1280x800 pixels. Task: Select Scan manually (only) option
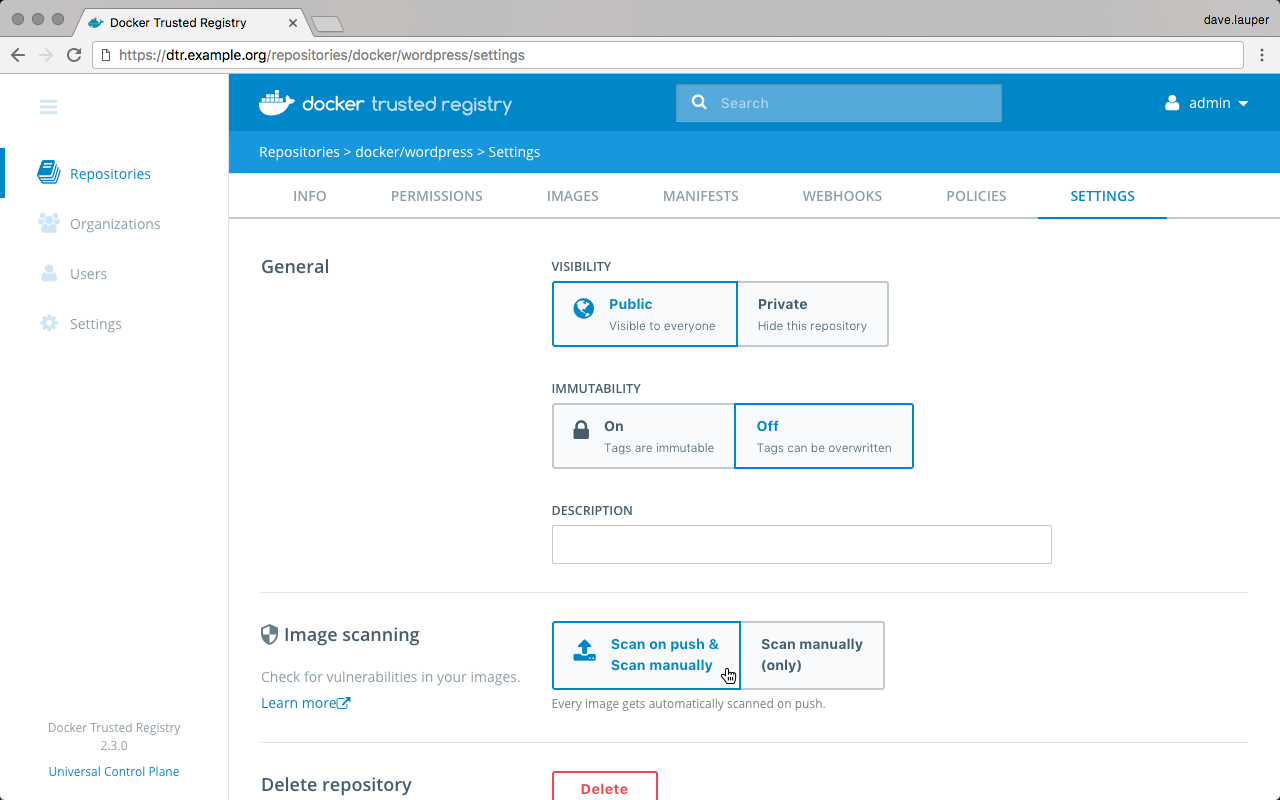click(x=812, y=655)
